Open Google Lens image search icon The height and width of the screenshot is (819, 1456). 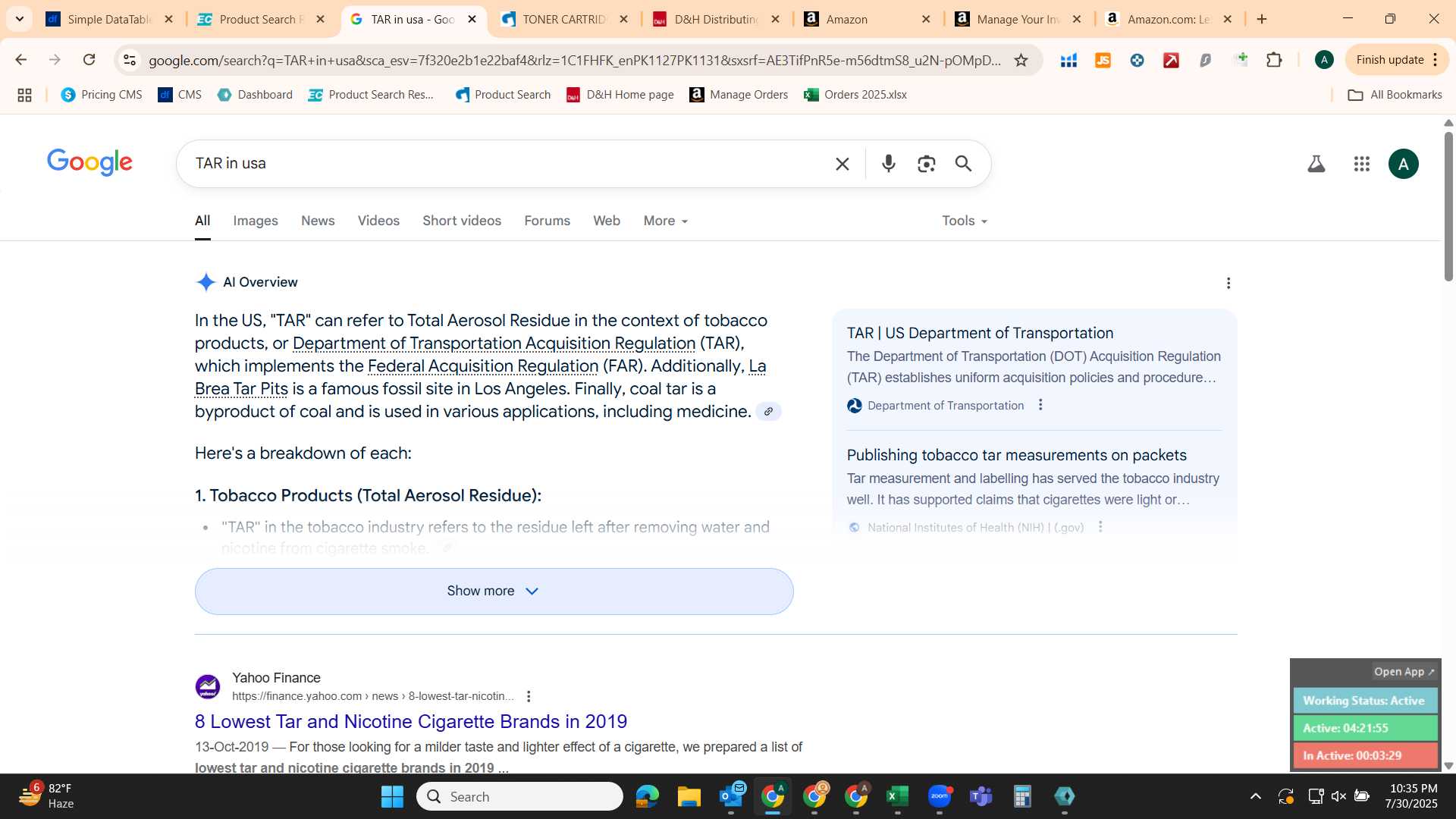[x=926, y=164]
